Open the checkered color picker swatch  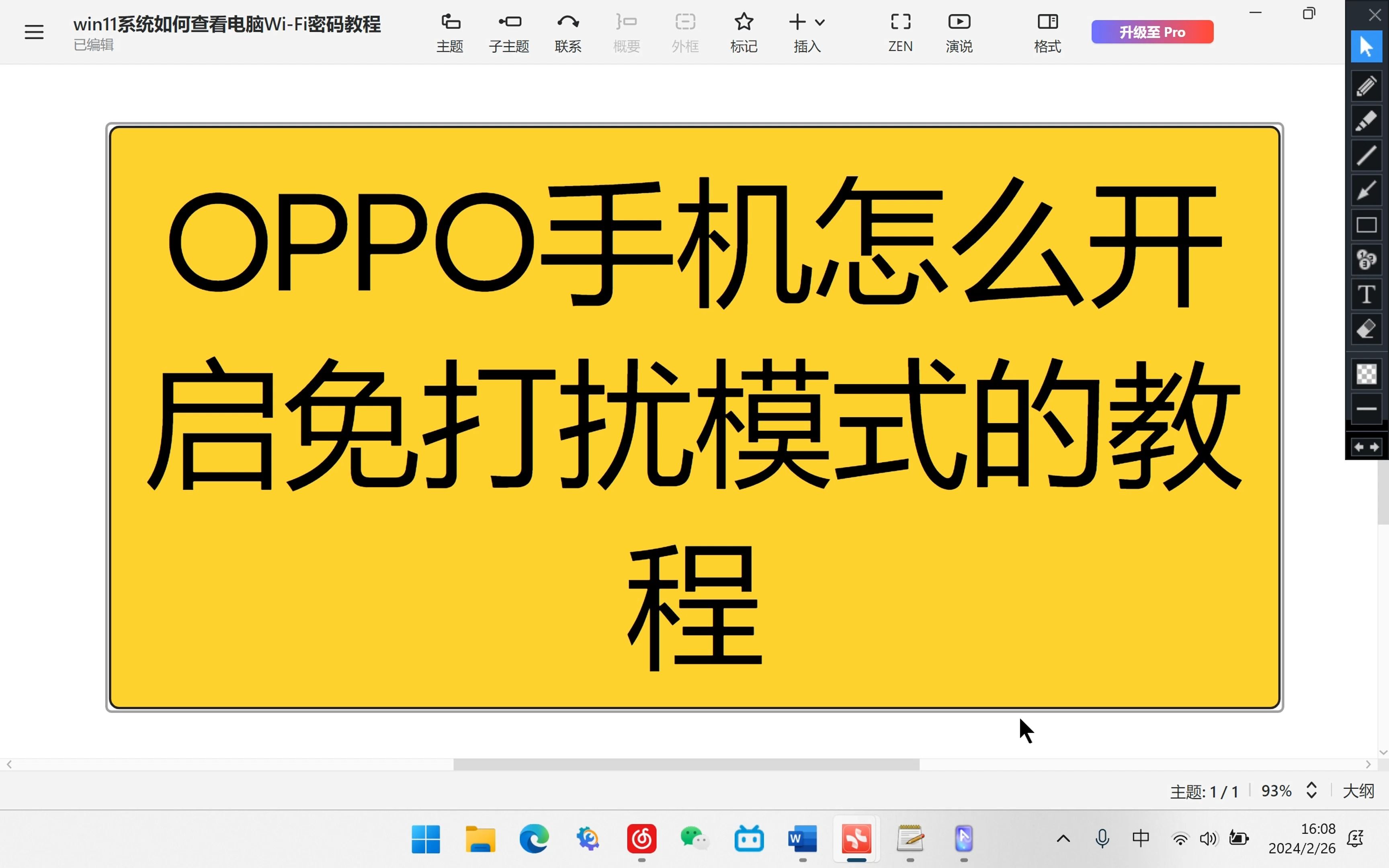(x=1366, y=374)
